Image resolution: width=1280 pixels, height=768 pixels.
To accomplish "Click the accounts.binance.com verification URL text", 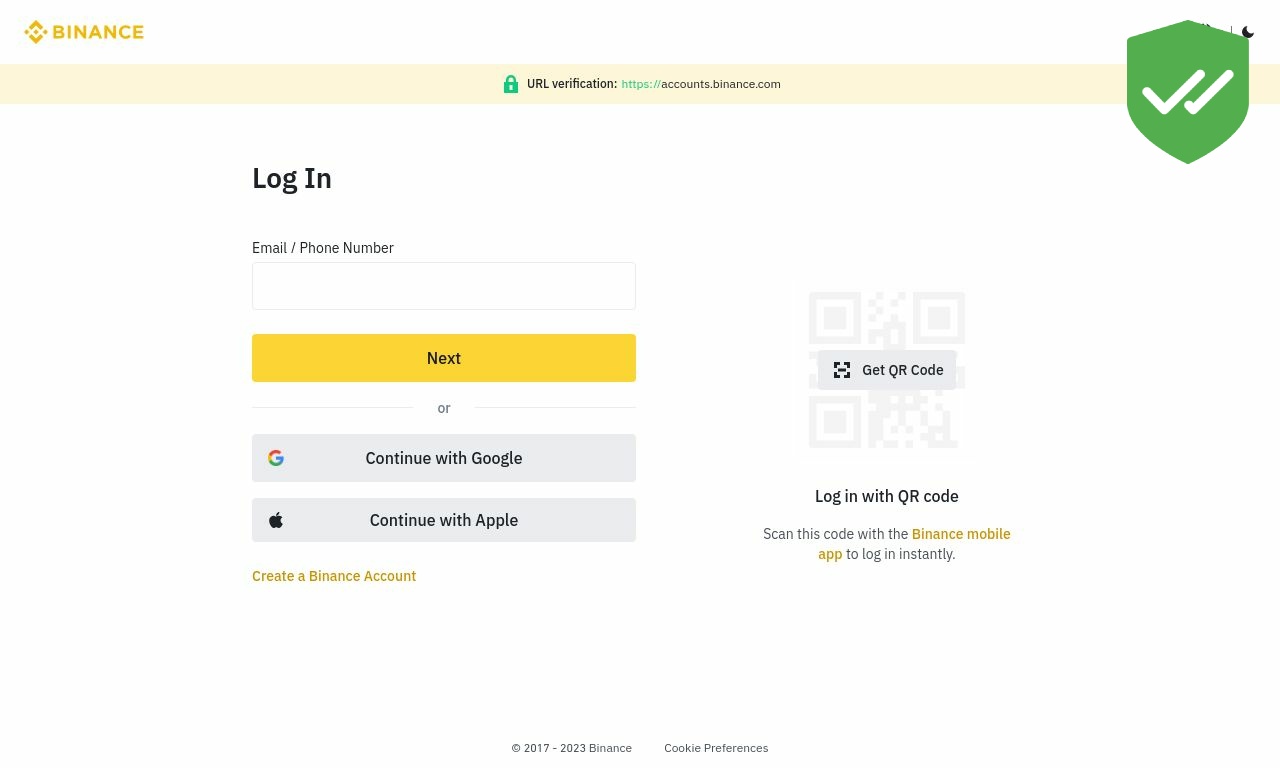I will click(x=701, y=84).
